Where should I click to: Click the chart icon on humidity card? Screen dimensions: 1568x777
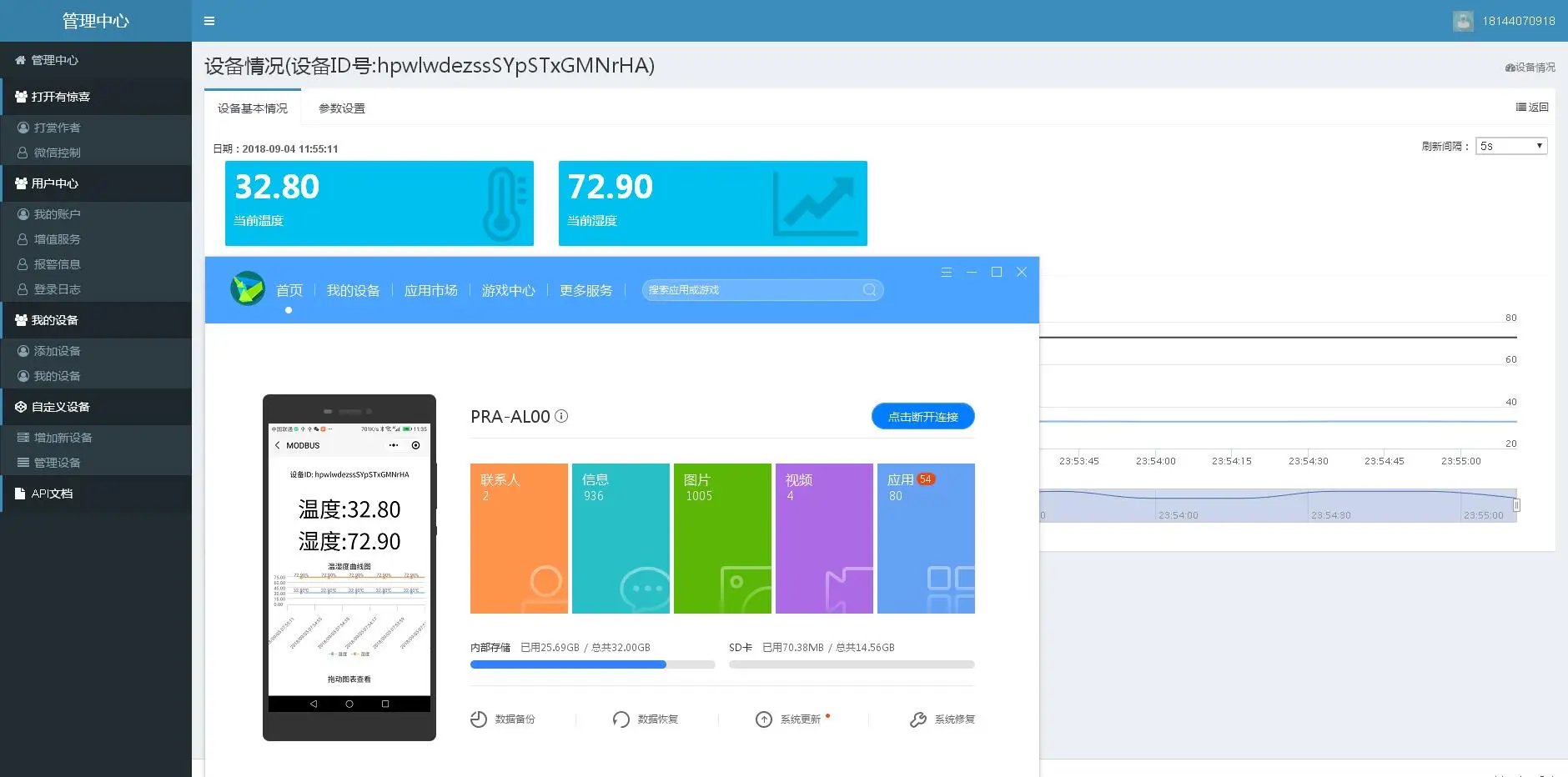click(x=816, y=204)
